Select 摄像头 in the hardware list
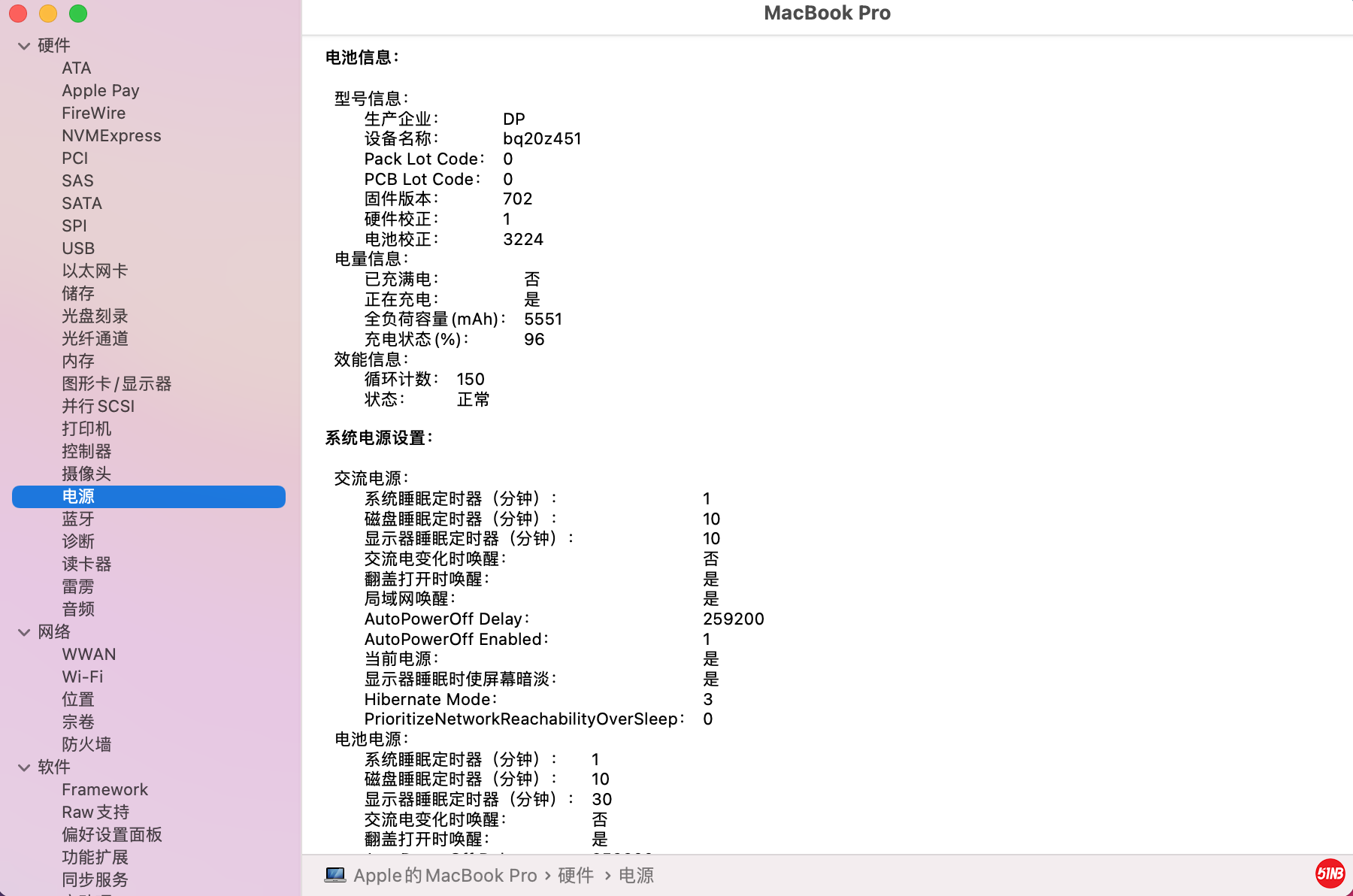Screen dimensions: 1353x896 (x=86, y=474)
